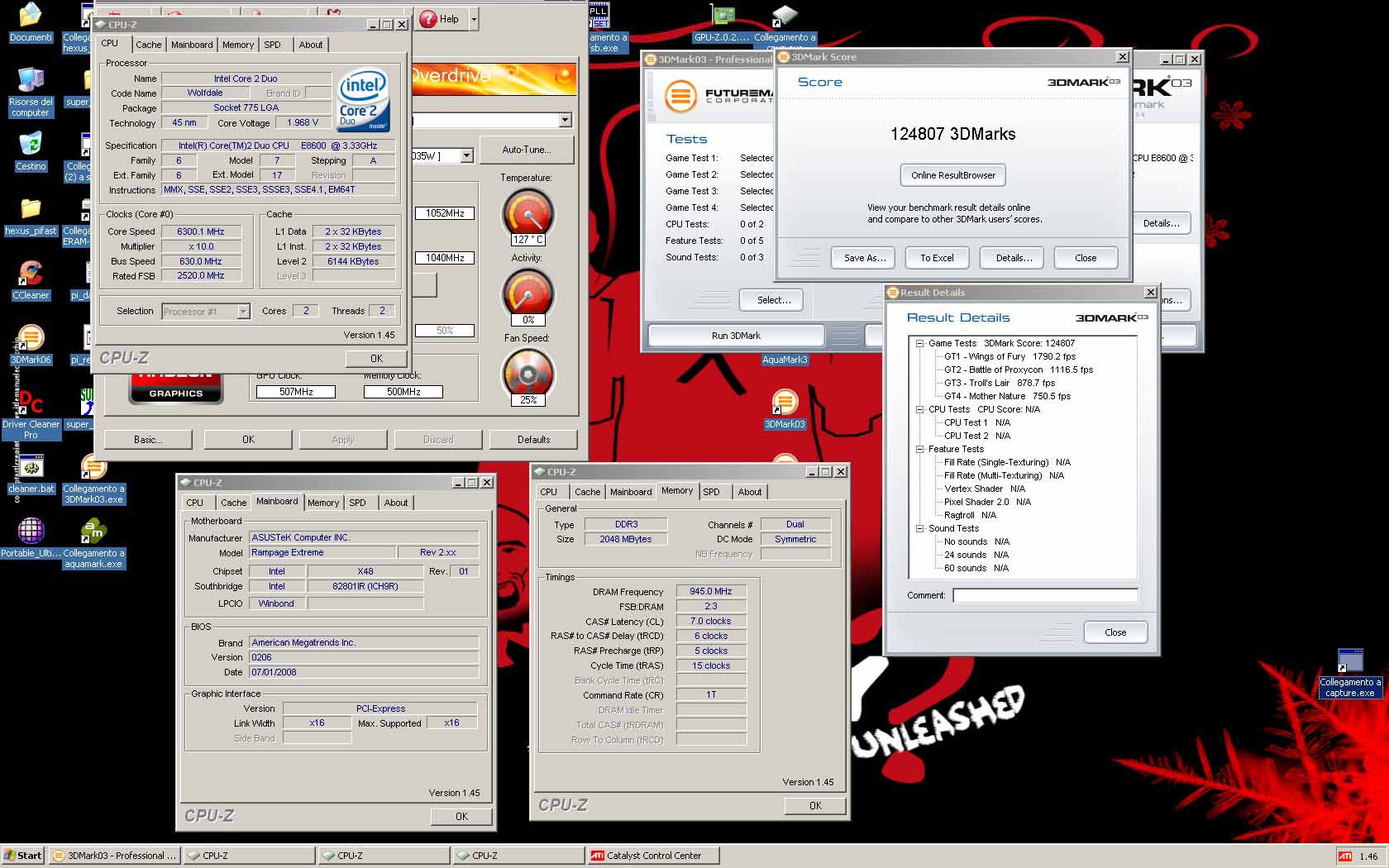Image resolution: width=1389 pixels, height=868 pixels.
Task: Open 3DMark03 Professional taskbar item
Action: pyautogui.click(x=115, y=856)
